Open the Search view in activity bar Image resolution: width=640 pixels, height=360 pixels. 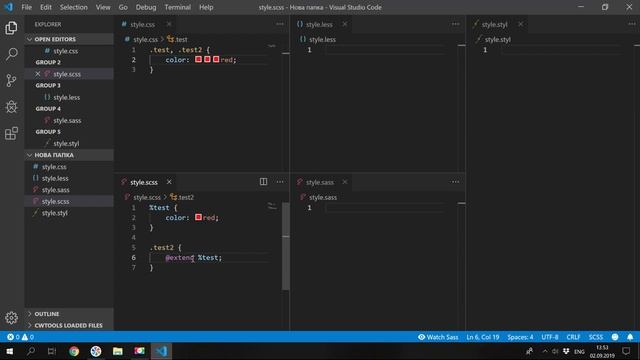(11, 54)
